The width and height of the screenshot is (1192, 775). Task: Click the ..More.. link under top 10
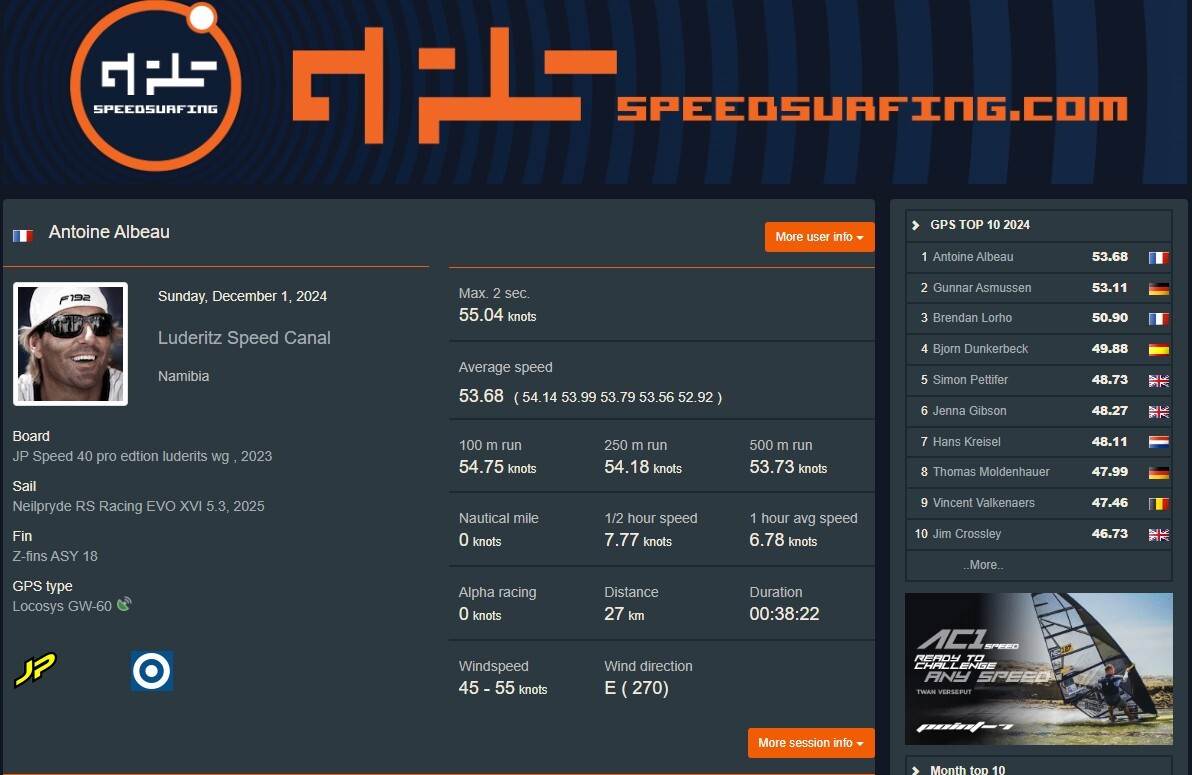(x=983, y=565)
